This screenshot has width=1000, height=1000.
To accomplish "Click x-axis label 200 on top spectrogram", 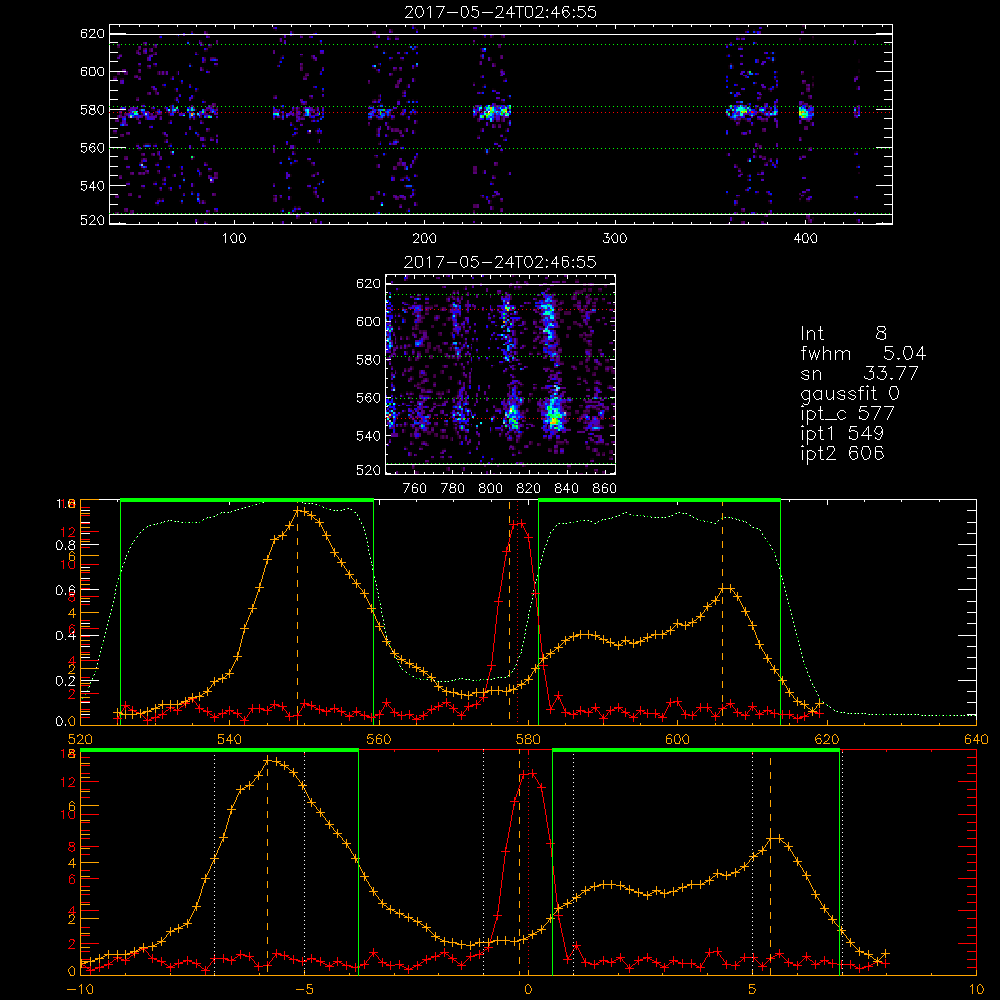I will [425, 239].
